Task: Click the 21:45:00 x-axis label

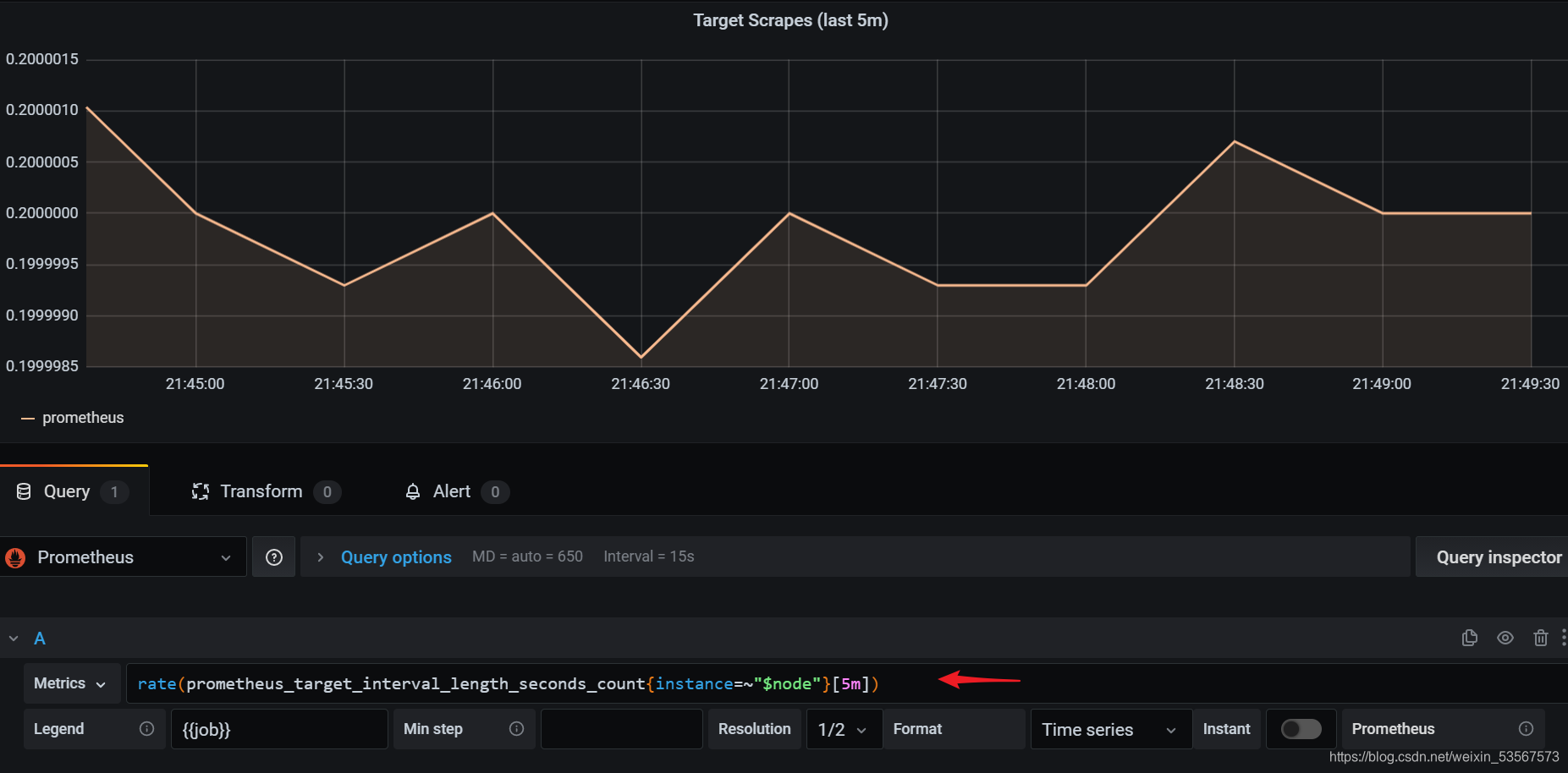Action: point(195,384)
